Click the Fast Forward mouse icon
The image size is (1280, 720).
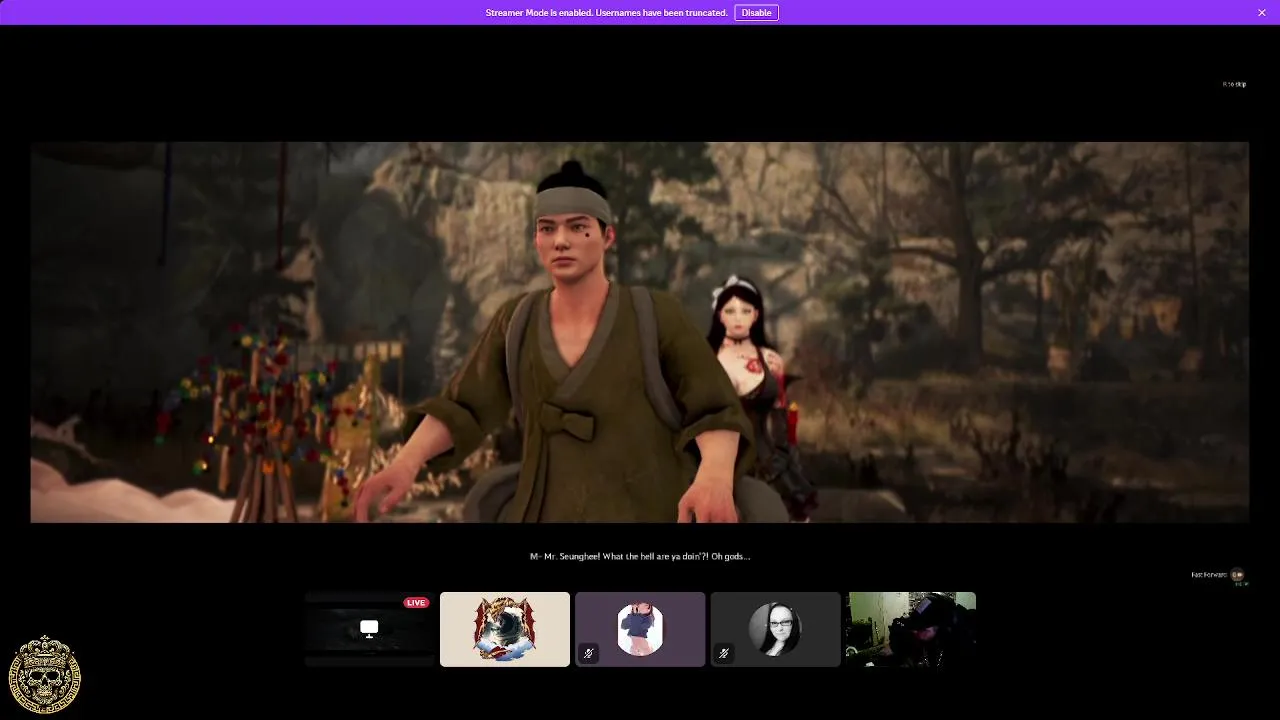tap(1238, 575)
